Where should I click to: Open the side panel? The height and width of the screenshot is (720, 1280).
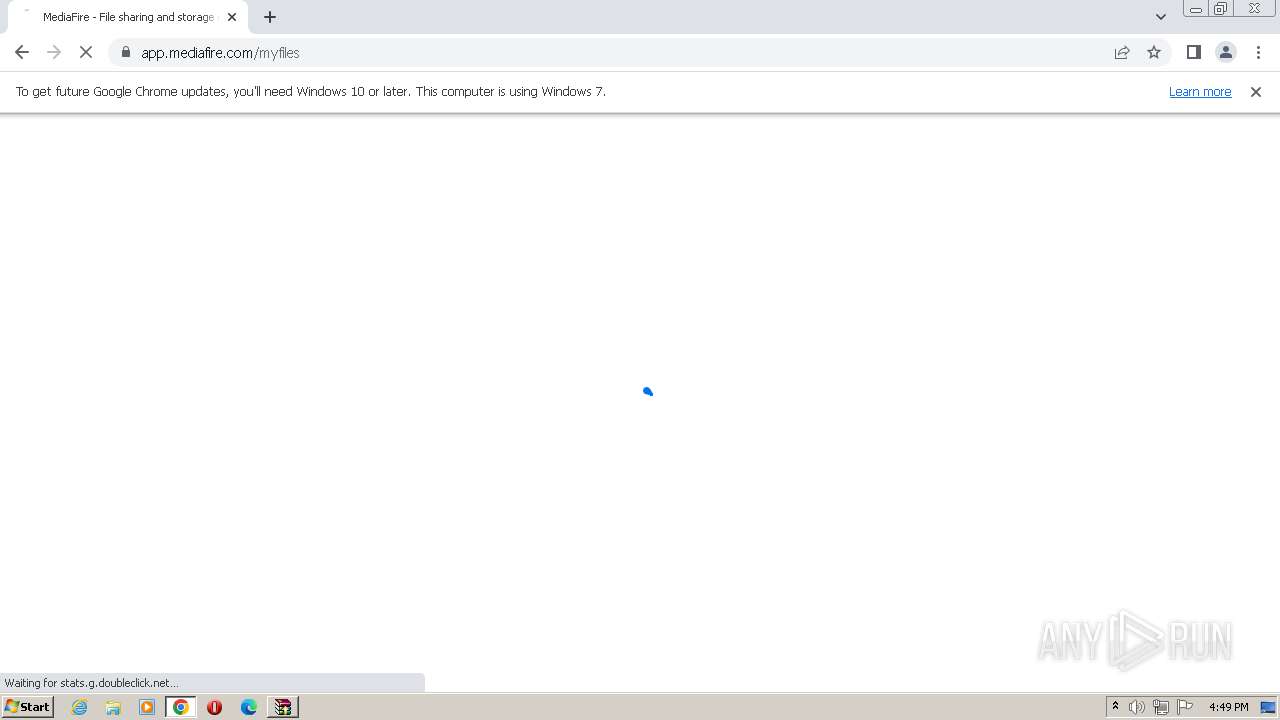tap(1194, 52)
